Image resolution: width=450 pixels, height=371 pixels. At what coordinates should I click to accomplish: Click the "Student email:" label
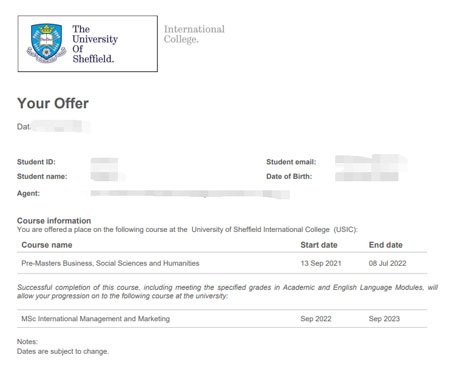coord(291,162)
